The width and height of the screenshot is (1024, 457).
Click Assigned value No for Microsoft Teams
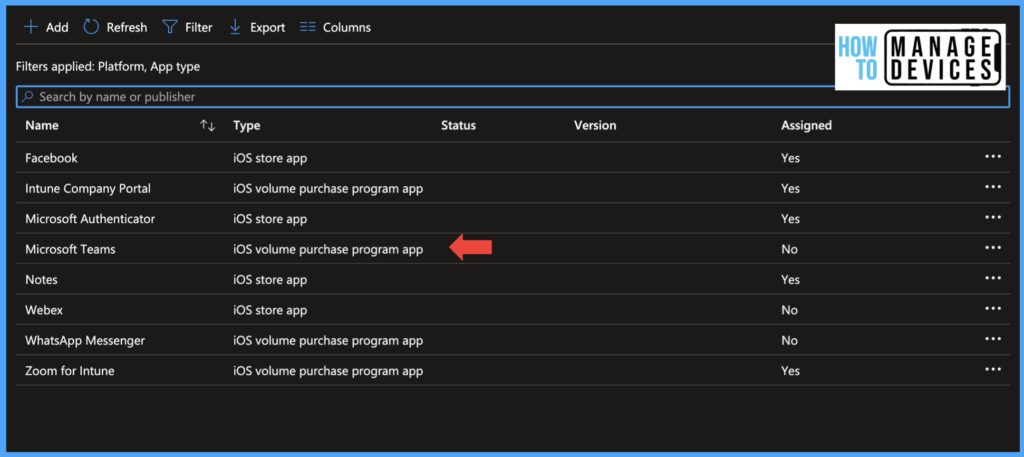pos(790,249)
